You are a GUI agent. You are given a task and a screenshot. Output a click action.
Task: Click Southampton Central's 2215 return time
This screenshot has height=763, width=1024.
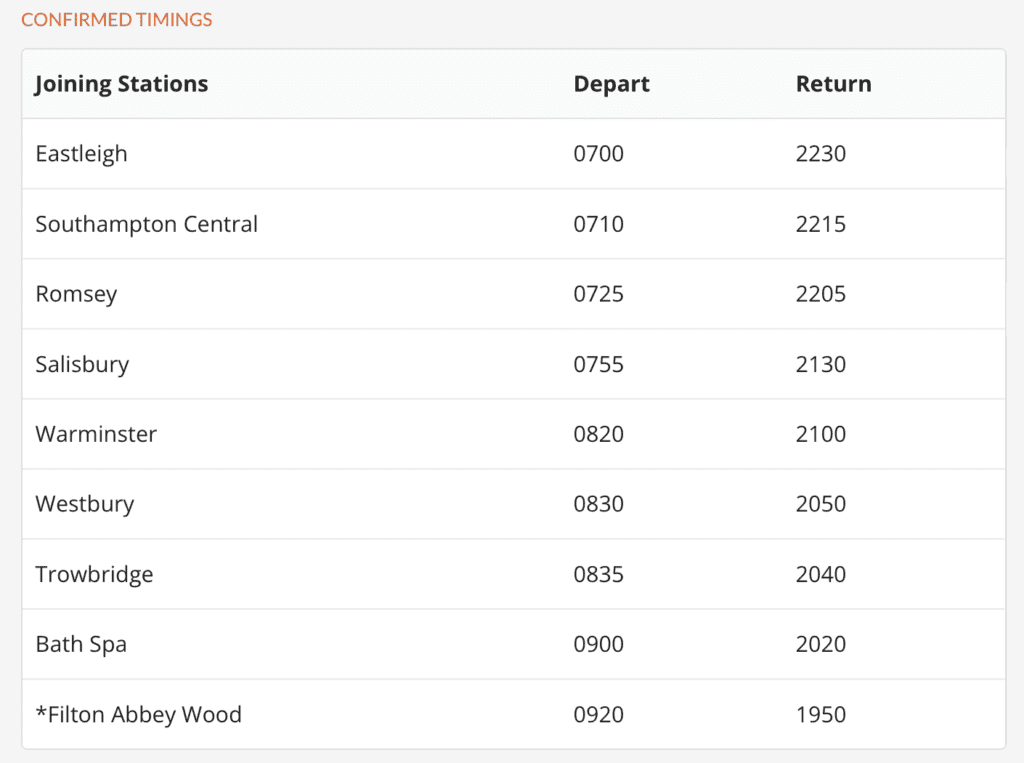coord(820,224)
